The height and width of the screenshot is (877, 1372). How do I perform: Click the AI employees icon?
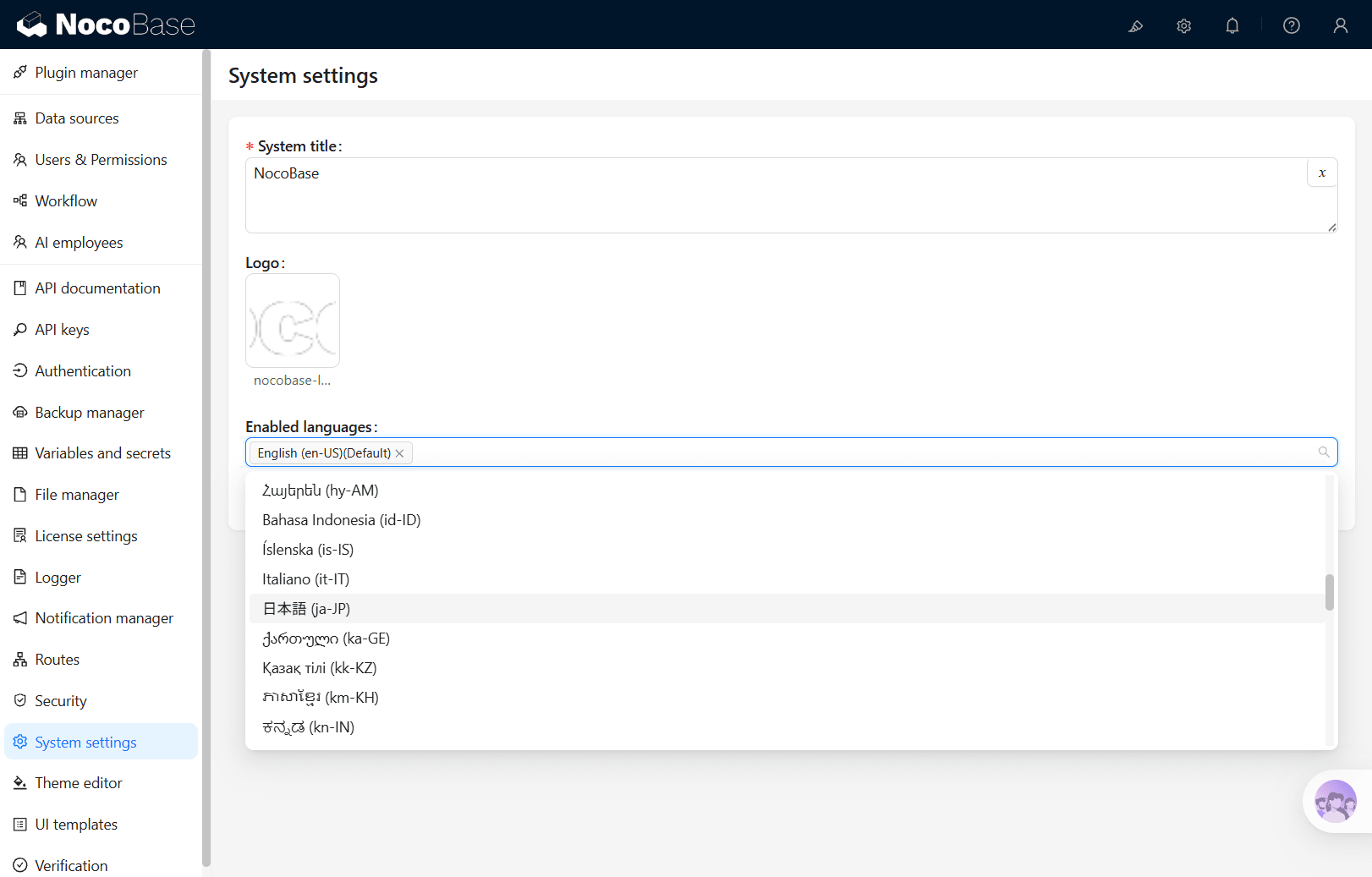(x=20, y=243)
